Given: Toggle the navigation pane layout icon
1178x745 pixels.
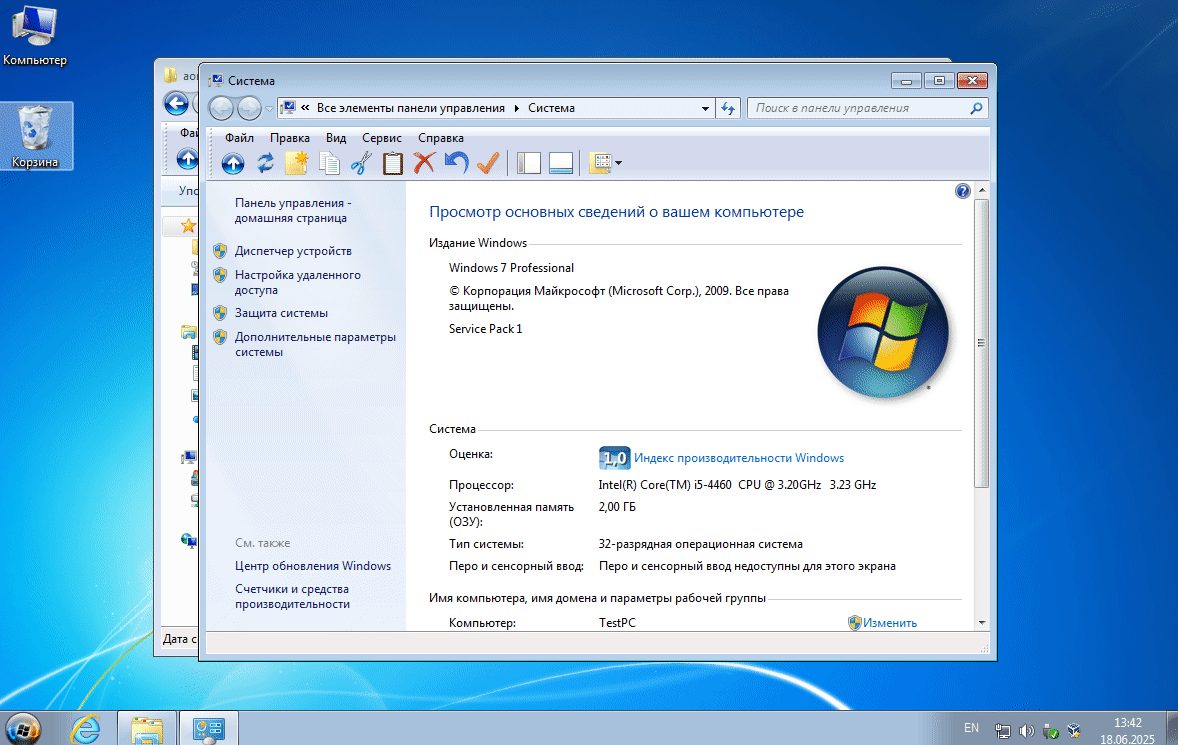Looking at the screenshot, I should pyautogui.click(x=529, y=163).
